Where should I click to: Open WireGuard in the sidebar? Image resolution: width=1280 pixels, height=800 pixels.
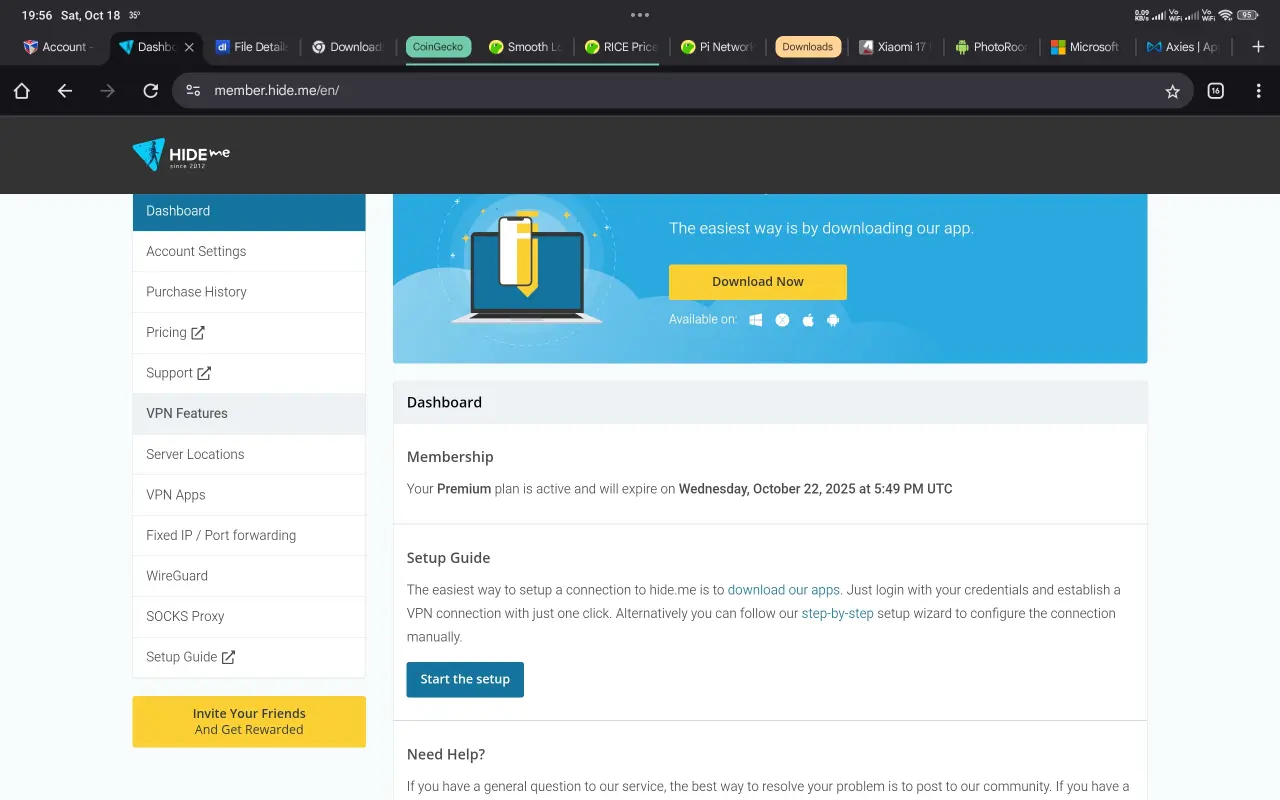249,576
